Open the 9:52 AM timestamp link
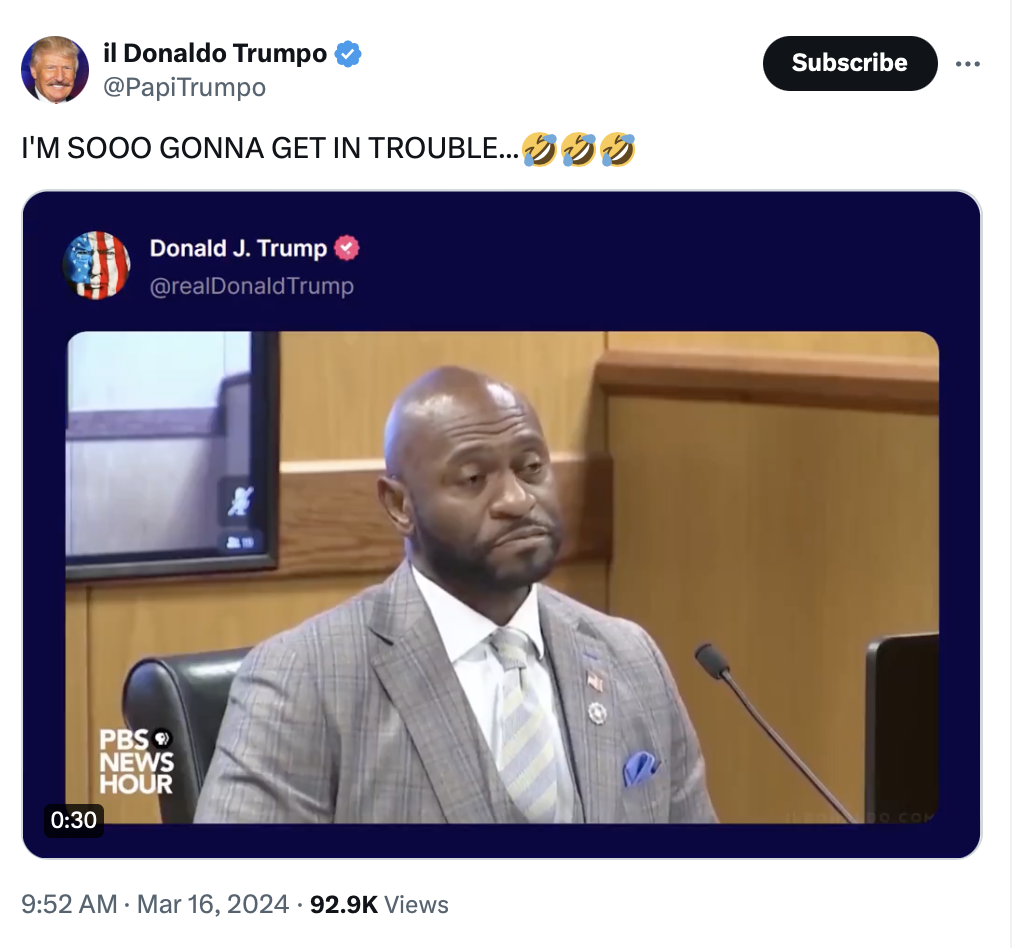The image size is (1016, 948). click(69, 905)
